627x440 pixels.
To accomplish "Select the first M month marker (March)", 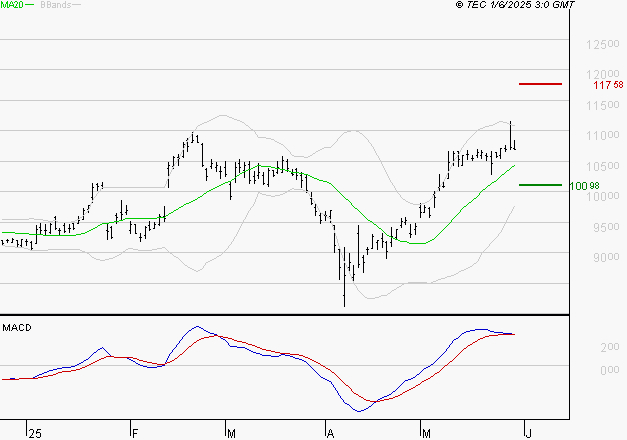I will coord(231,434).
